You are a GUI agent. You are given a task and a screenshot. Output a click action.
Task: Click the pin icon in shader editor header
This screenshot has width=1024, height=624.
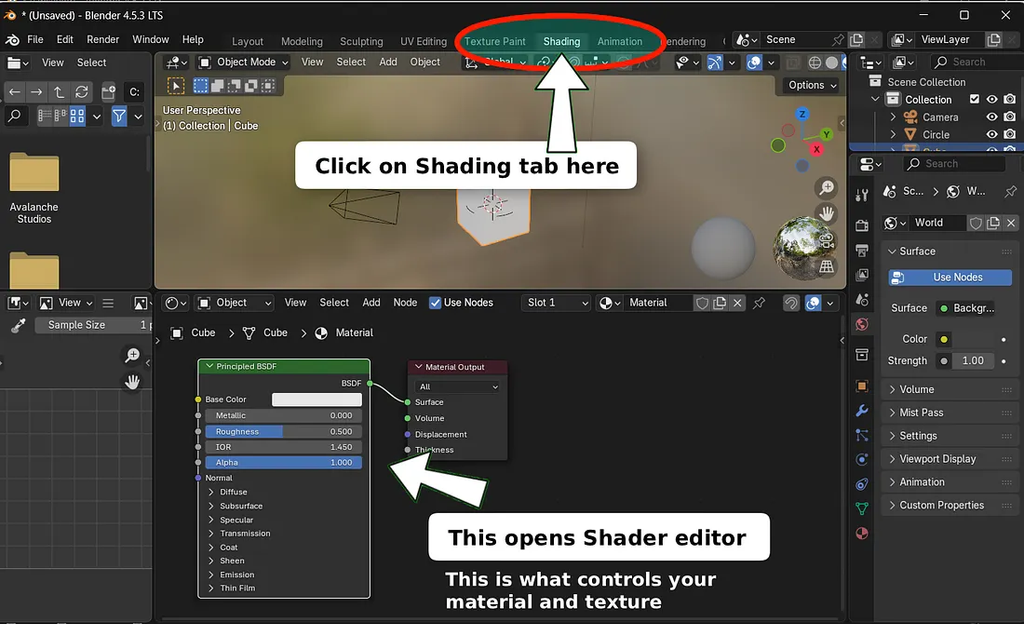[759, 303]
